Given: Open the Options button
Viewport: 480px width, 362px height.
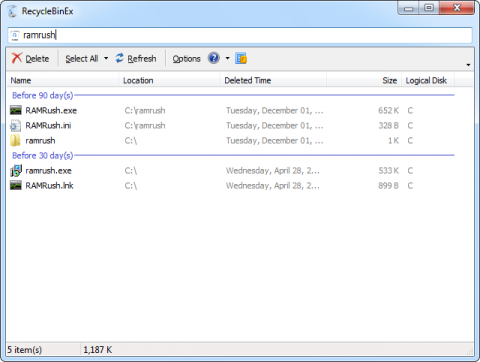Looking at the screenshot, I should click(186, 59).
